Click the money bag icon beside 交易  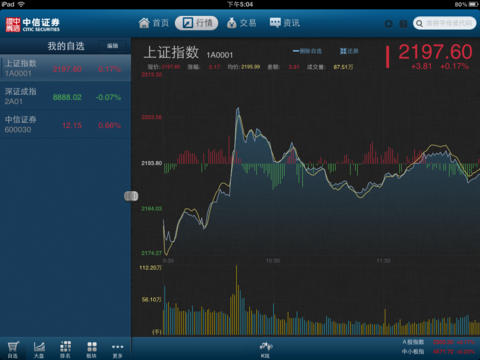231,23
